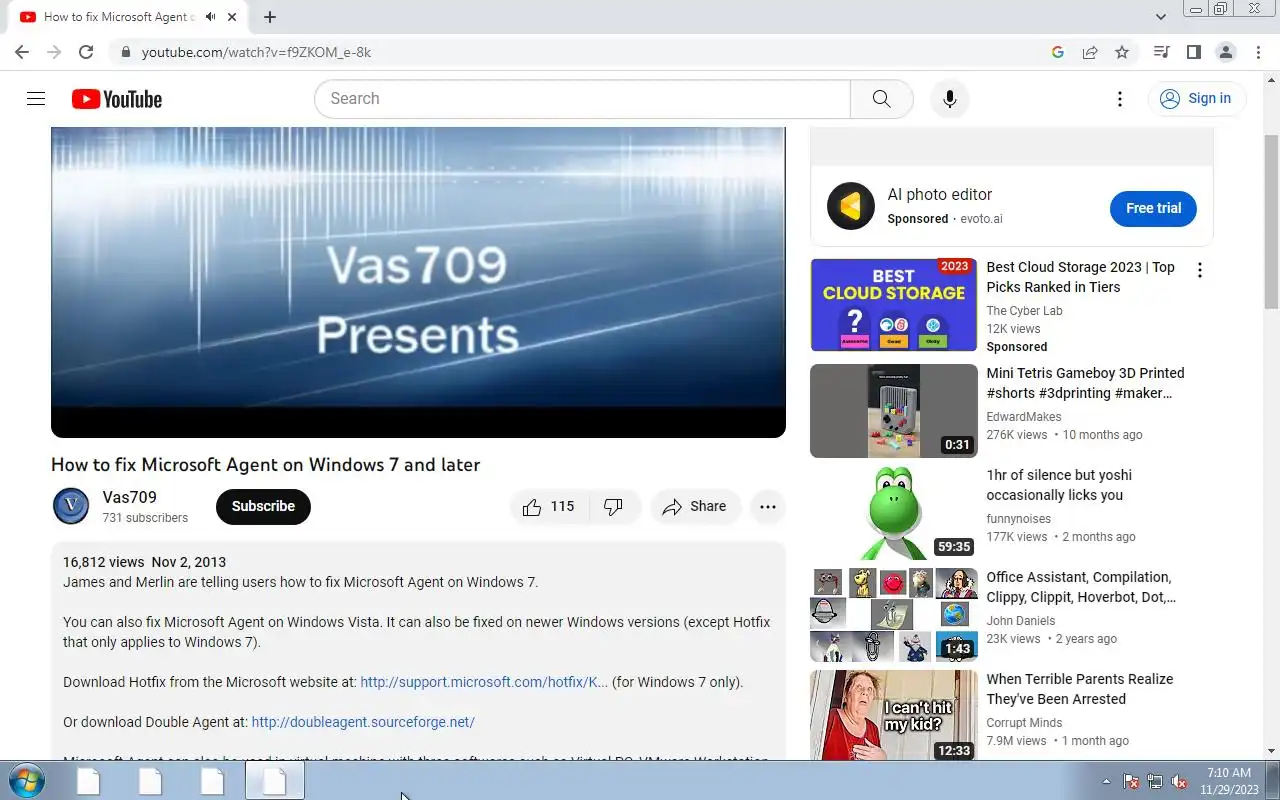
Task: Click The Cyber Lab channel name
Action: pos(1024,311)
